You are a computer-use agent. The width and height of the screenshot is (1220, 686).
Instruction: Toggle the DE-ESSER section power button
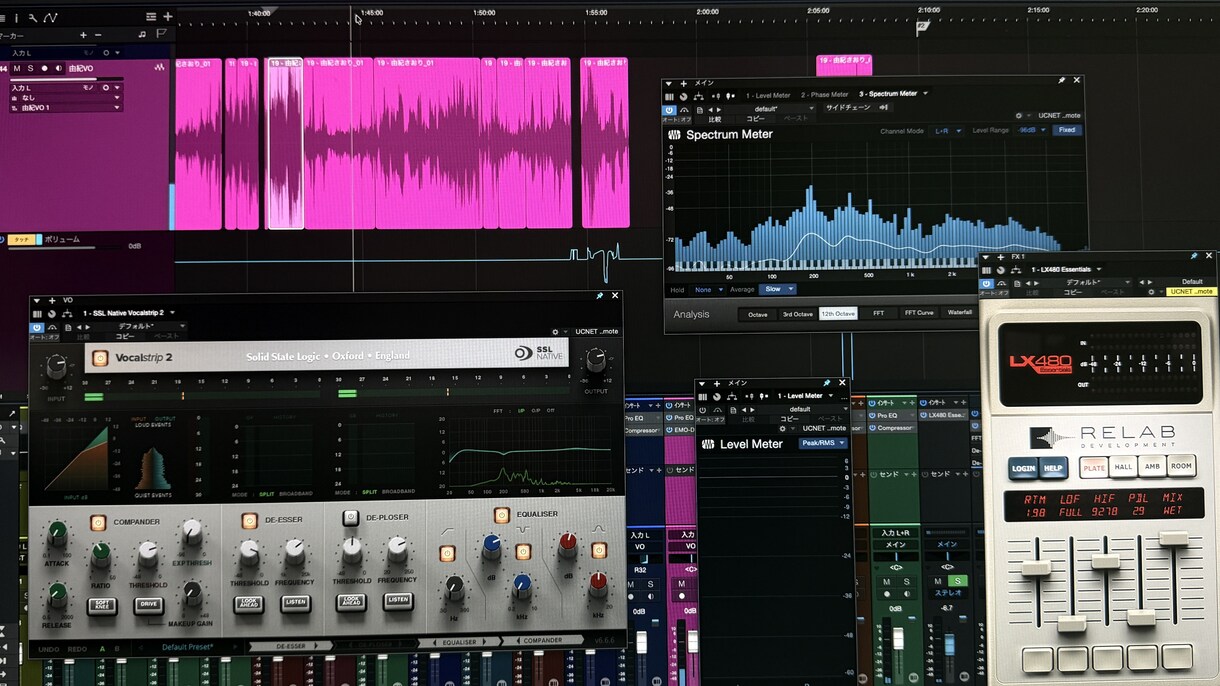(x=250, y=520)
